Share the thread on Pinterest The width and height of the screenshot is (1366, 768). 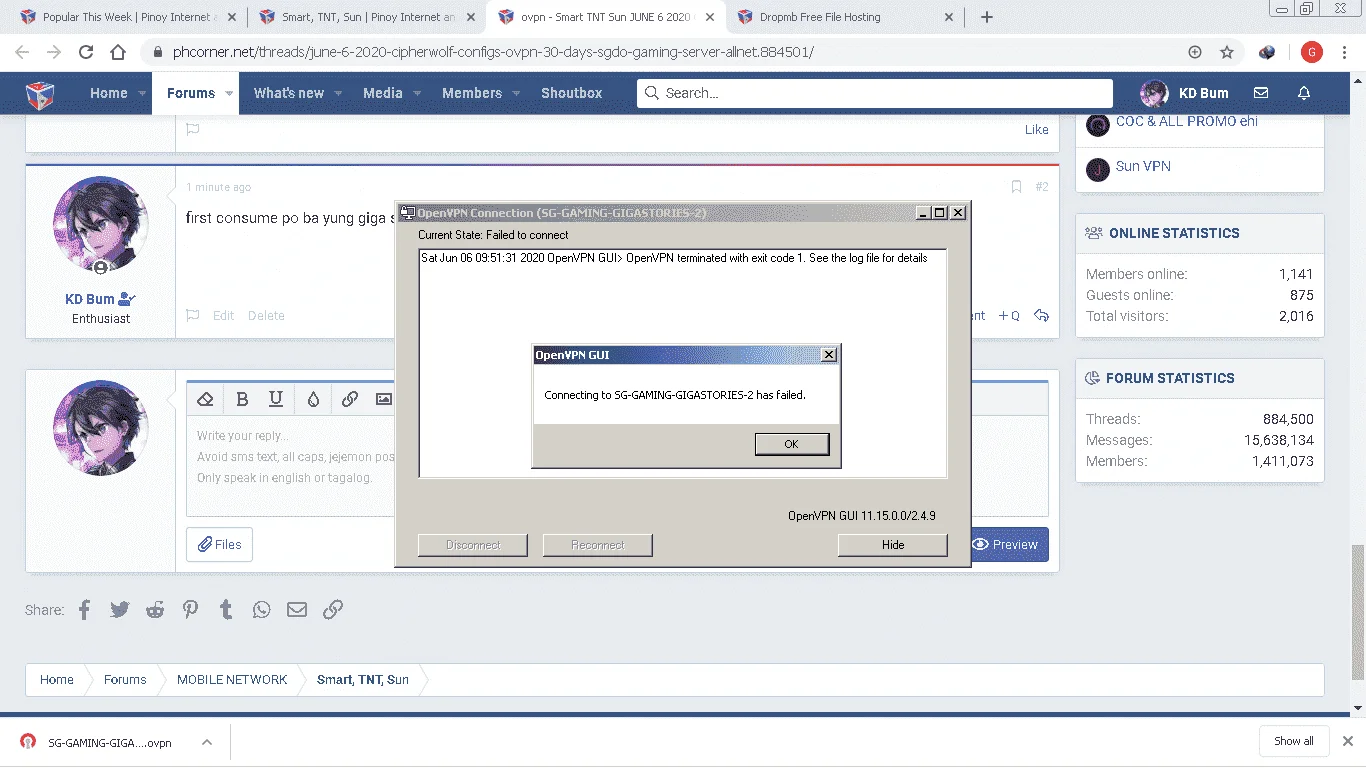[190, 610]
